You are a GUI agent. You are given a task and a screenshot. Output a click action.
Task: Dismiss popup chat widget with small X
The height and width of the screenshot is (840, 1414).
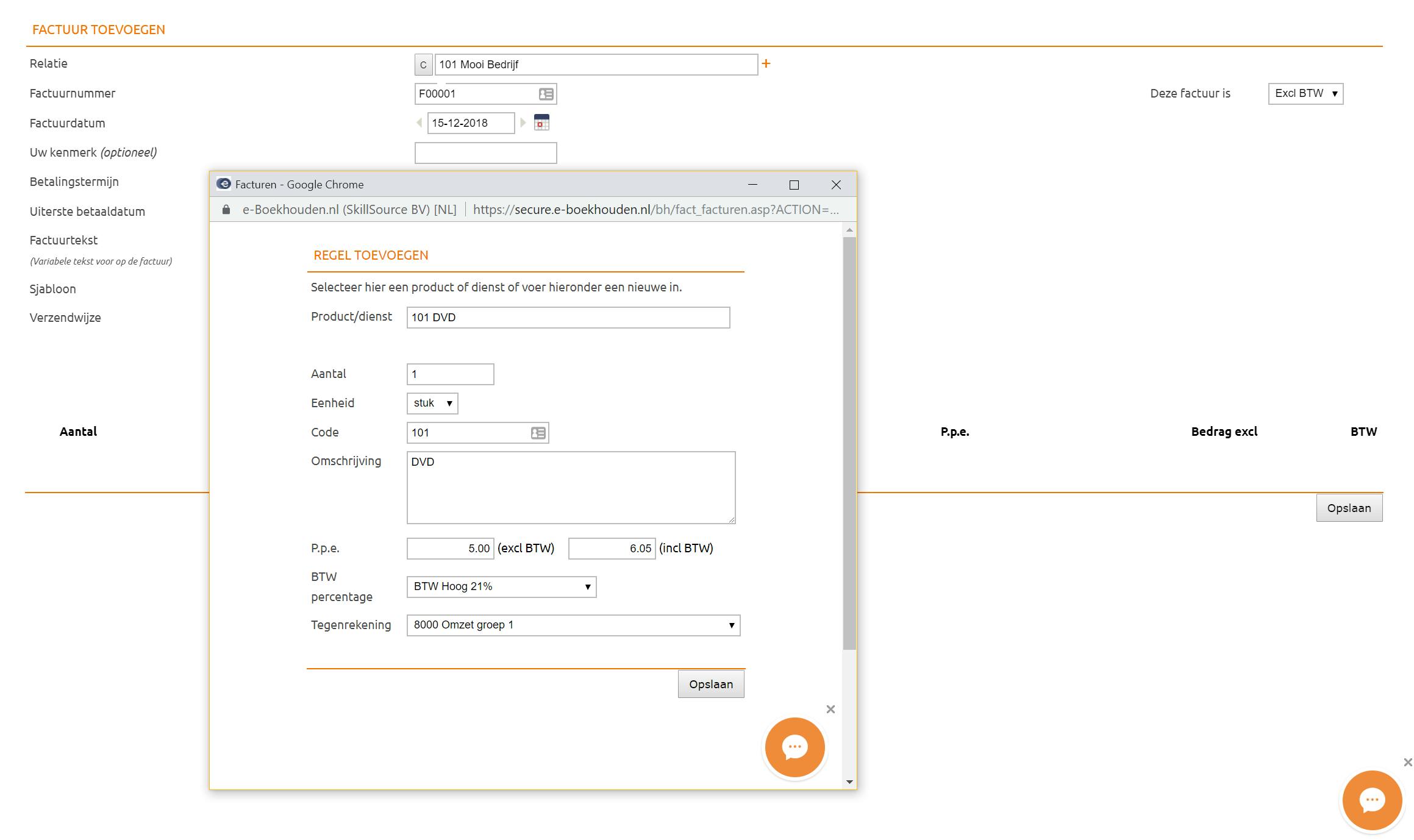[x=830, y=709]
